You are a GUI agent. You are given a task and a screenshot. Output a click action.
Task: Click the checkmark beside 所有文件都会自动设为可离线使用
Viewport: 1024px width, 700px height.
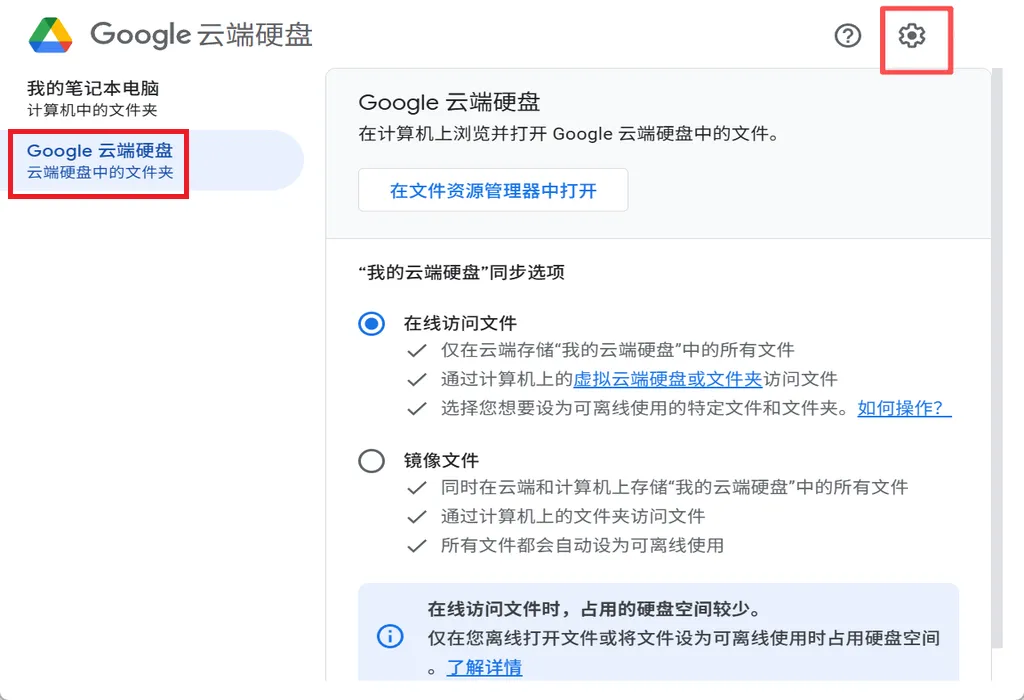tap(416, 545)
